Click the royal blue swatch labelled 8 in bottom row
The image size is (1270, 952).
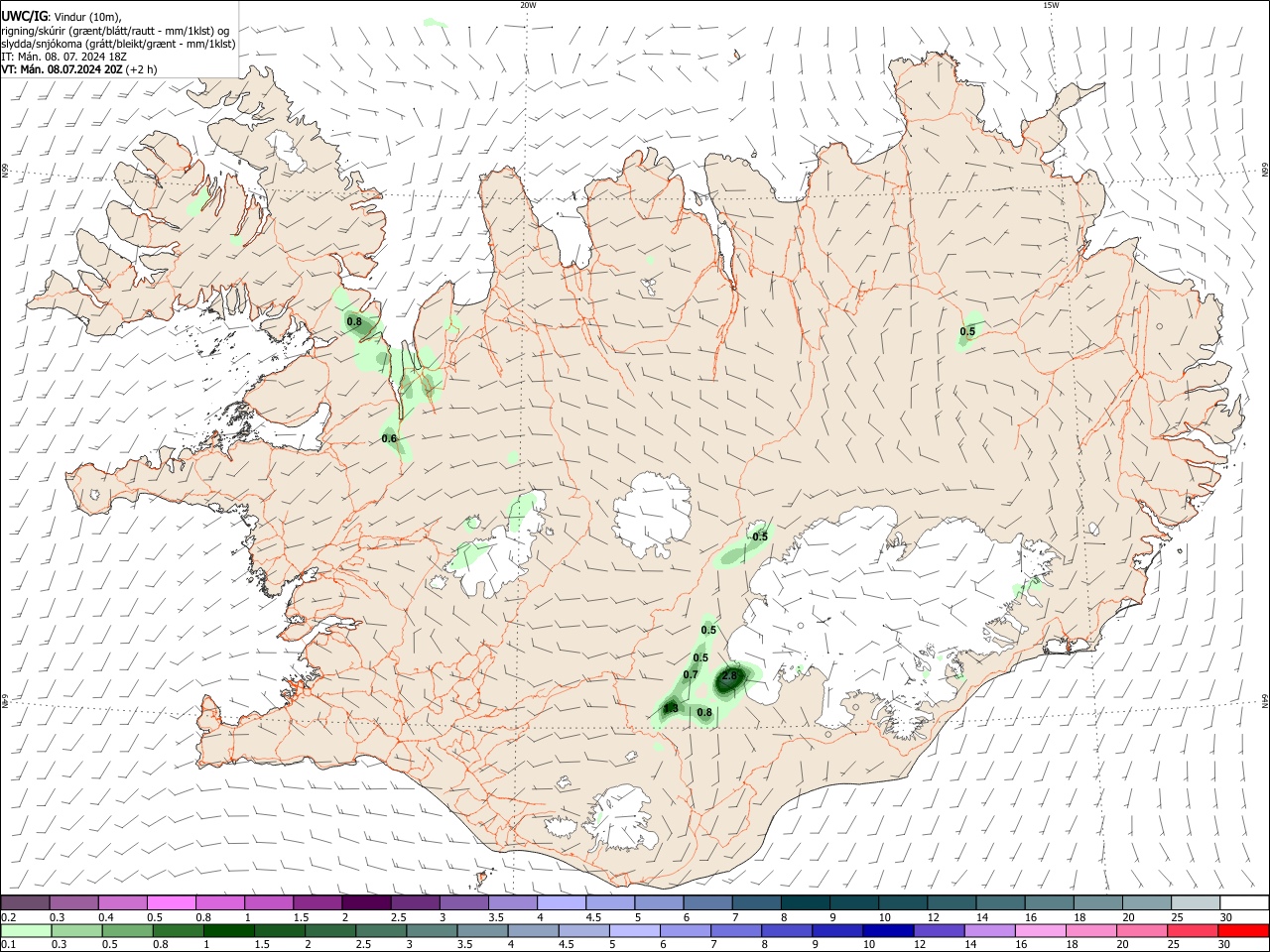787,931
